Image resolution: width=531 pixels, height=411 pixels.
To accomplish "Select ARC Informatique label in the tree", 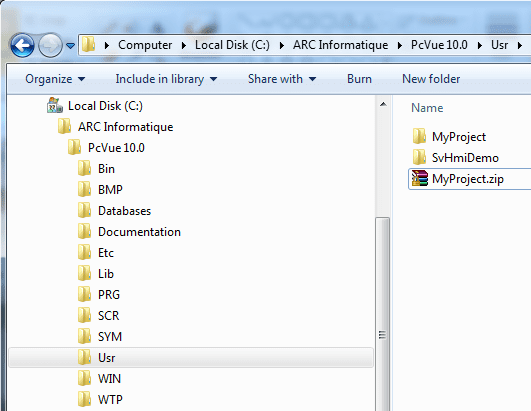I will [126, 127].
